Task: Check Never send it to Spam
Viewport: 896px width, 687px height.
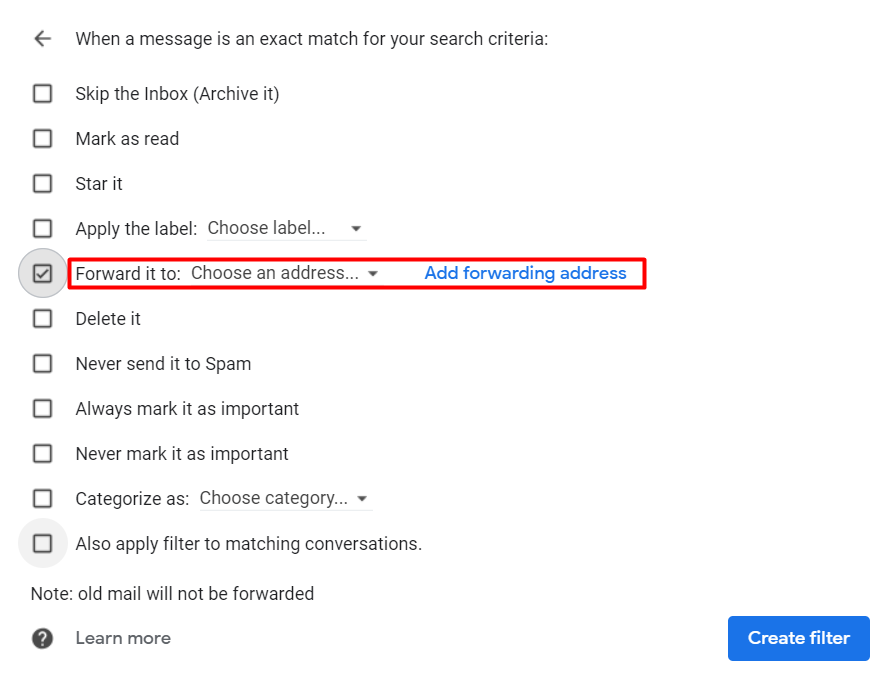Action: pos(42,363)
